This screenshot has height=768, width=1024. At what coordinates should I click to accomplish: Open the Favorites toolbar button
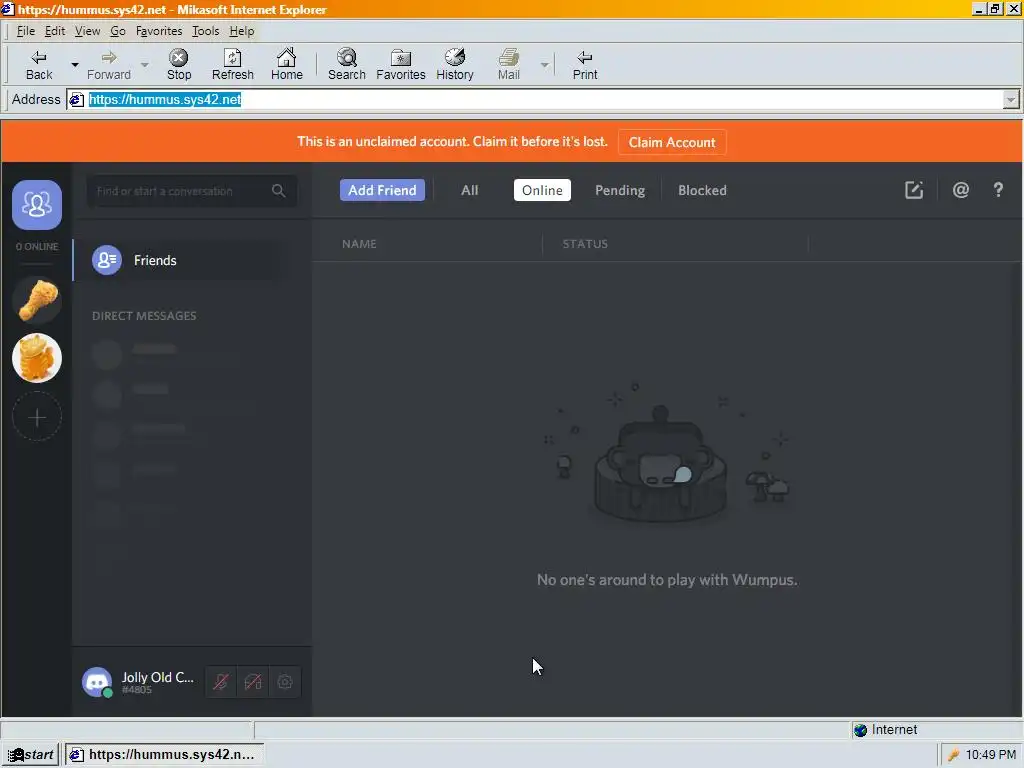[400, 65]
